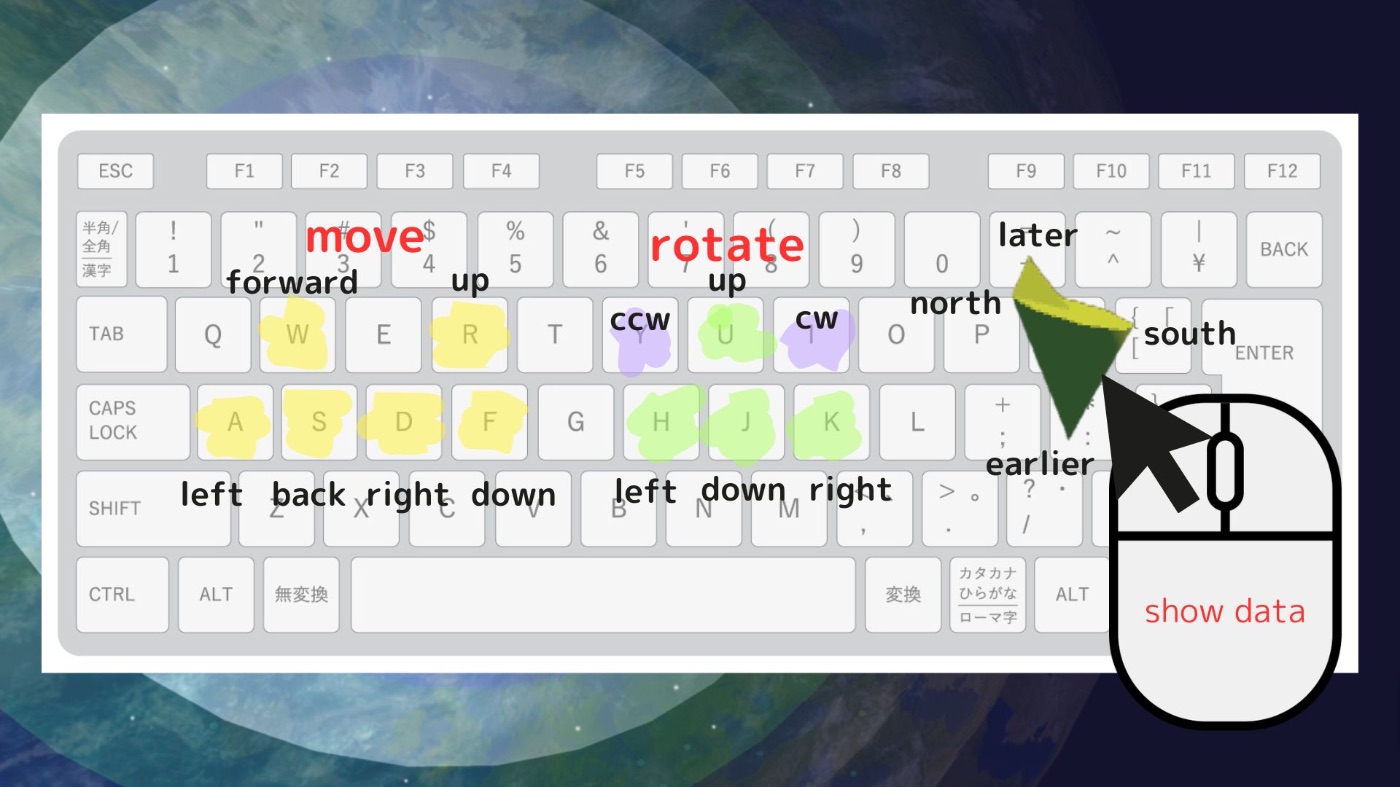Click the 'show data' mouse label
The width and height of the screenshot is (1400, 787).
[x=1225, y=611]
